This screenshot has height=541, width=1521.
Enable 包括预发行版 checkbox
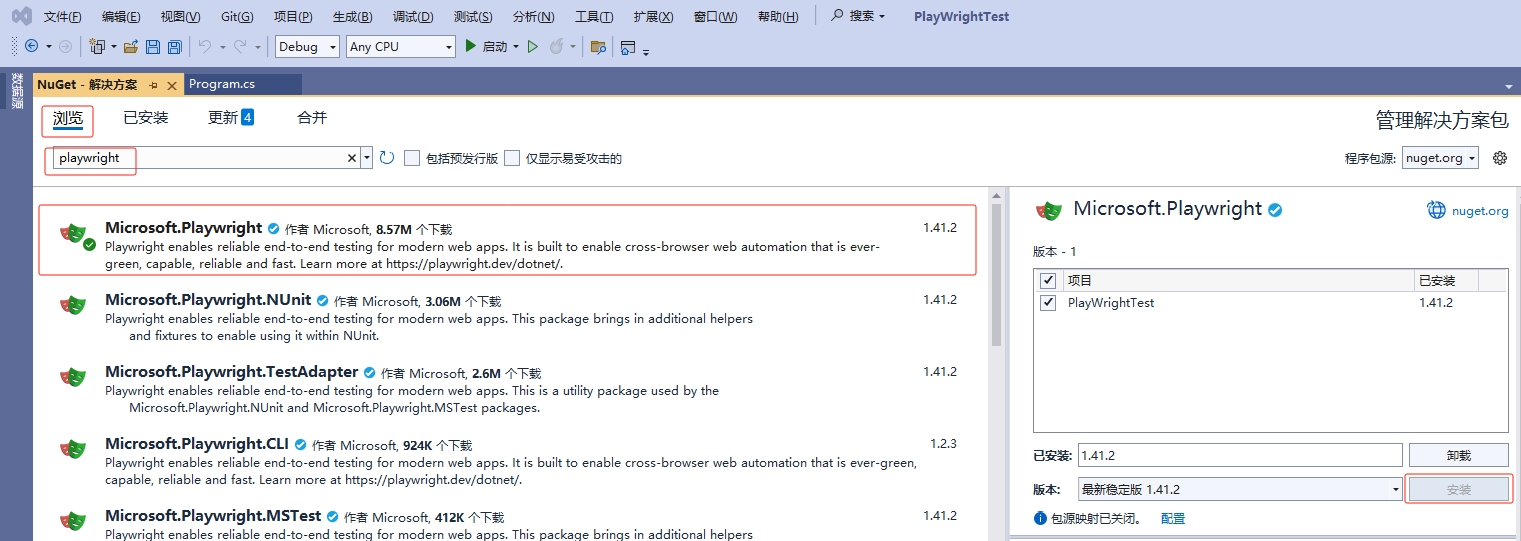tap(412, 158)
